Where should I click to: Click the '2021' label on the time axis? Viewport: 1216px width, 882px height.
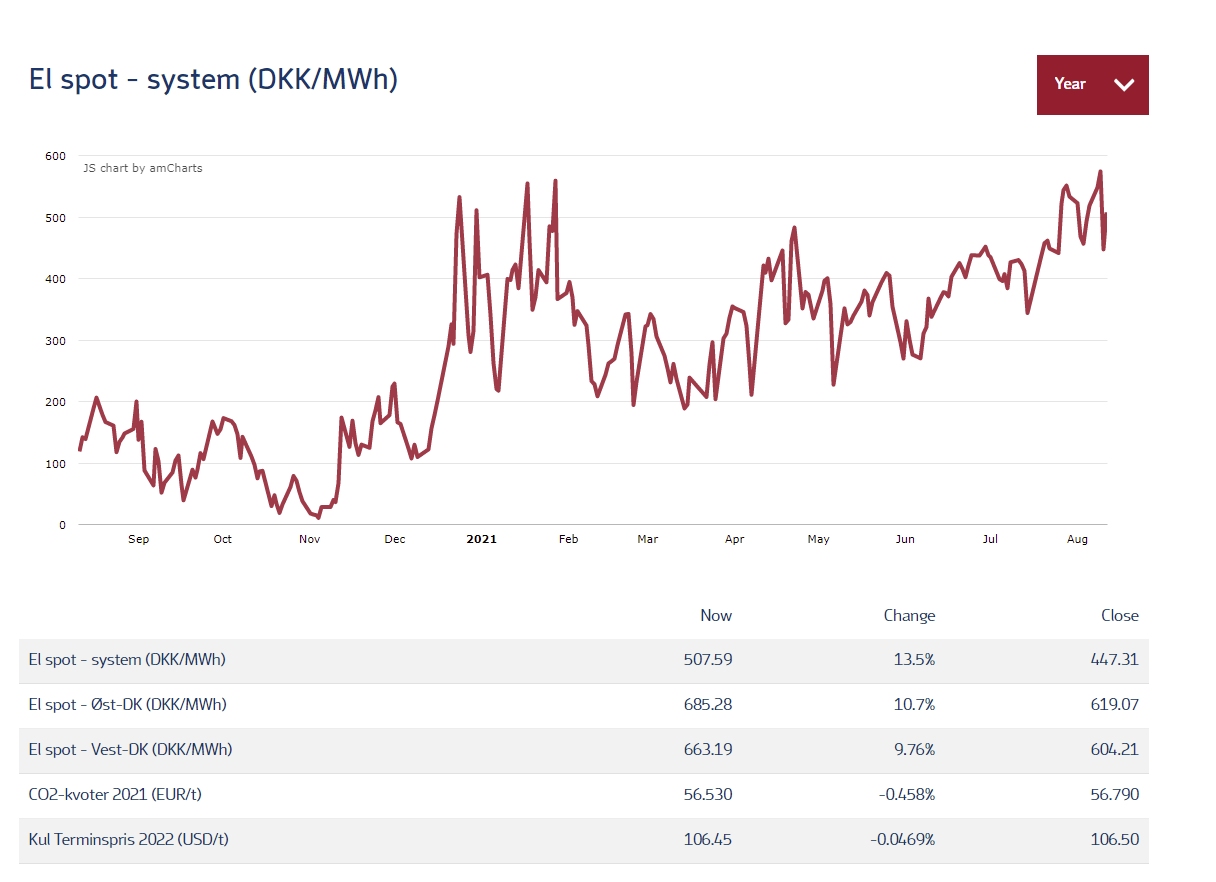[x=481, y=540]
